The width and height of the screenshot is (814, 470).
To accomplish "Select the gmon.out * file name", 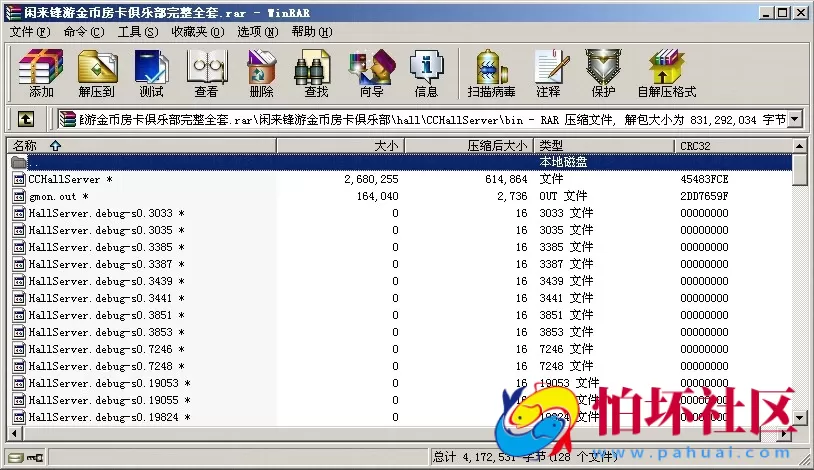I will pos(59,197).
